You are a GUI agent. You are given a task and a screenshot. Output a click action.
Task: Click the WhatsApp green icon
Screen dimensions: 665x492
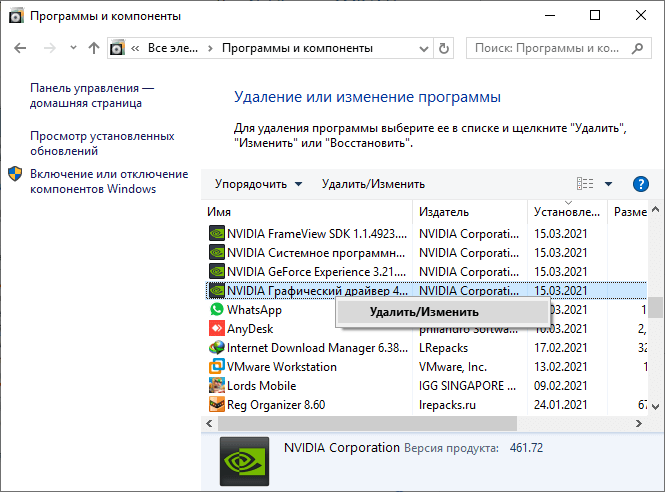click(217, 309)
